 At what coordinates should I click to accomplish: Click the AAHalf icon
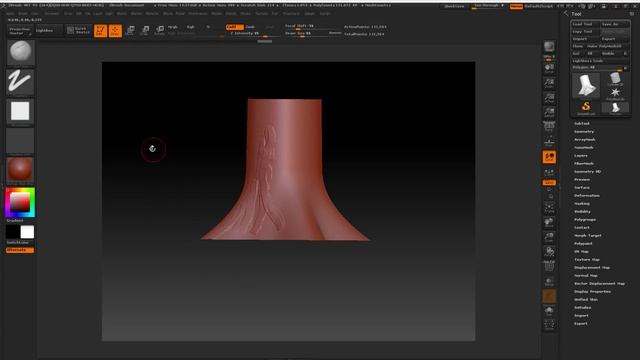pyautogui.click(x=549, y=113)
